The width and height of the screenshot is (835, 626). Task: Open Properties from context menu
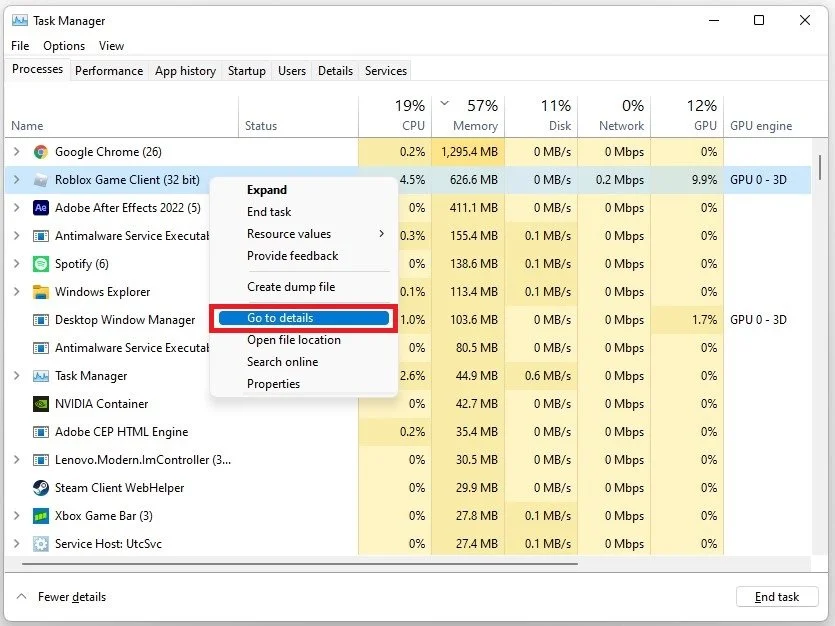pos(304,384)
